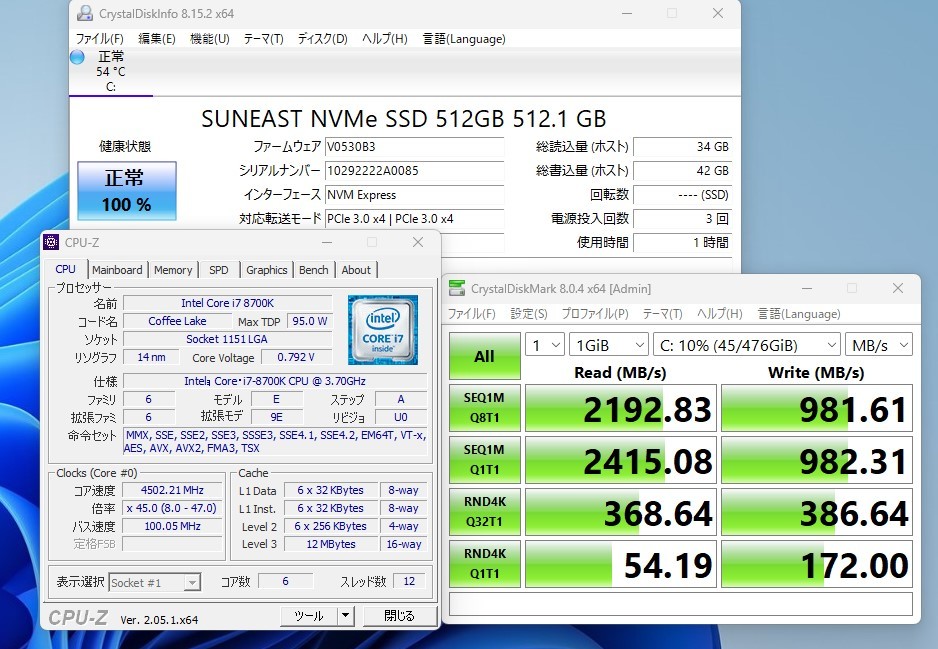Switch to the Mainboard tab in CPU-Z
The width and height of the screenshot is (938, 649).
coord(117,270)
